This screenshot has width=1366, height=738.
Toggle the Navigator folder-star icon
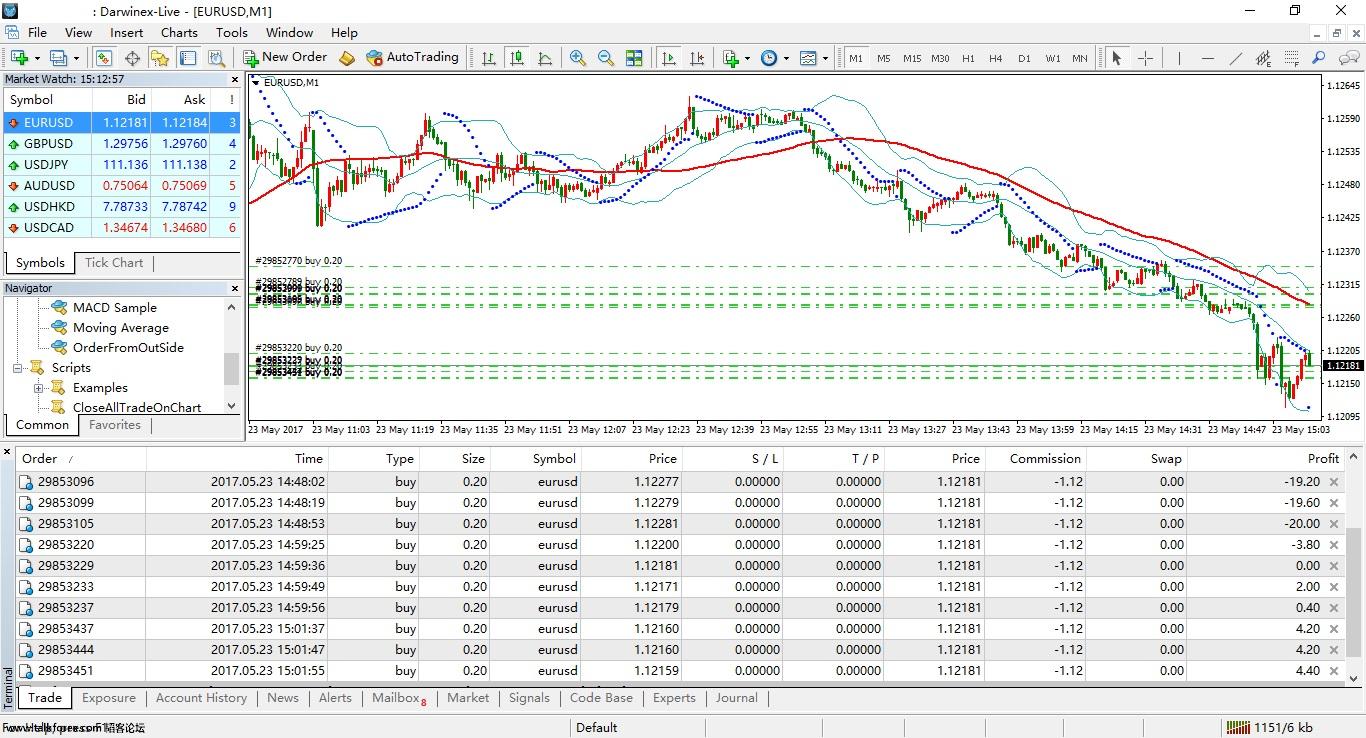point(160,58)
